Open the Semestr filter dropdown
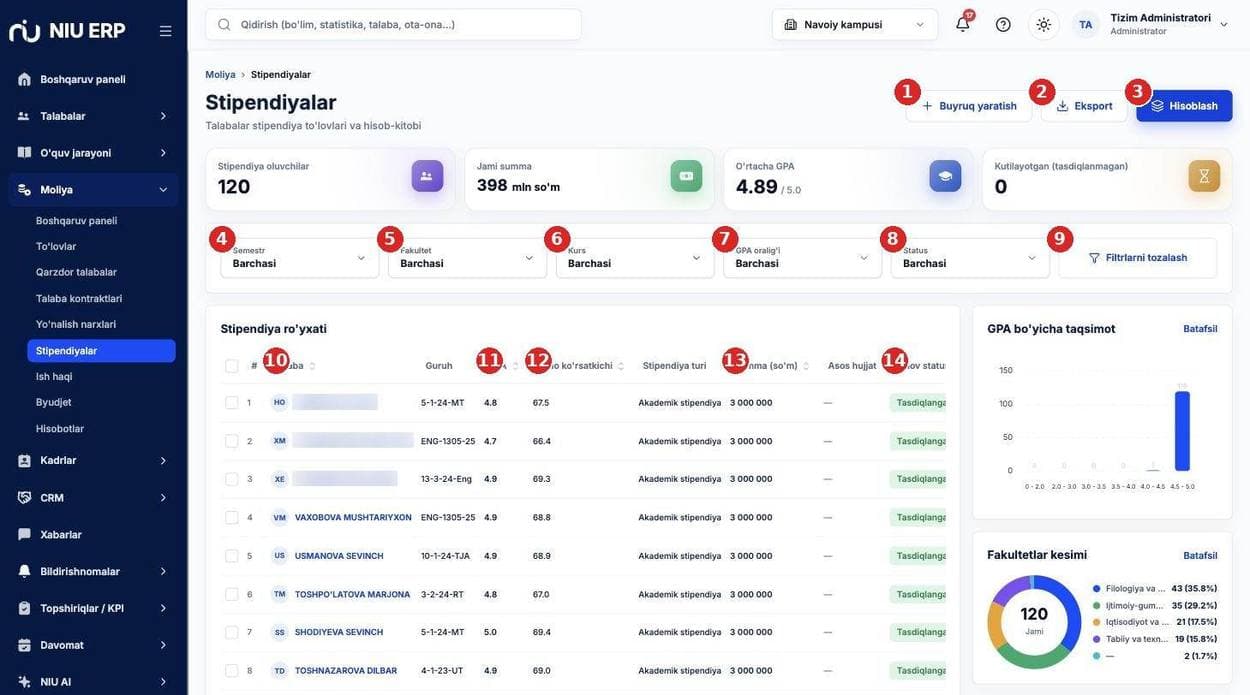 [300, 258]
